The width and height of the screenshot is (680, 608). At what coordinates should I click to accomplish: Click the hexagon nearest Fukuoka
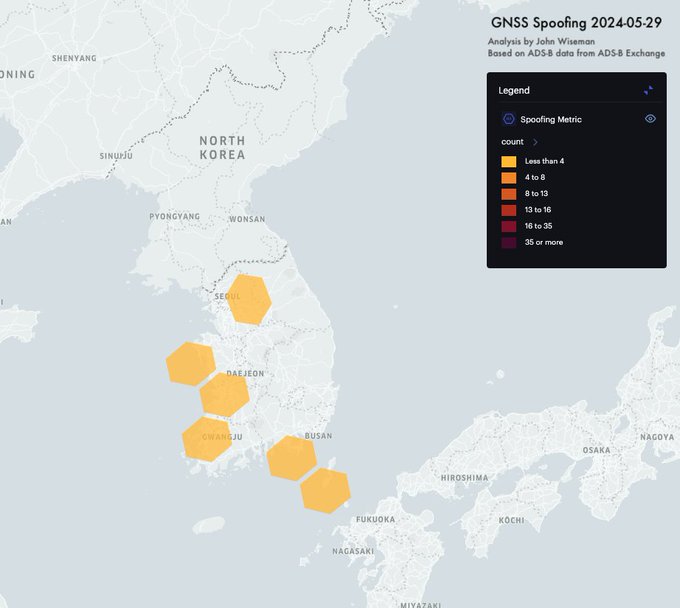(x=325, y=490)
